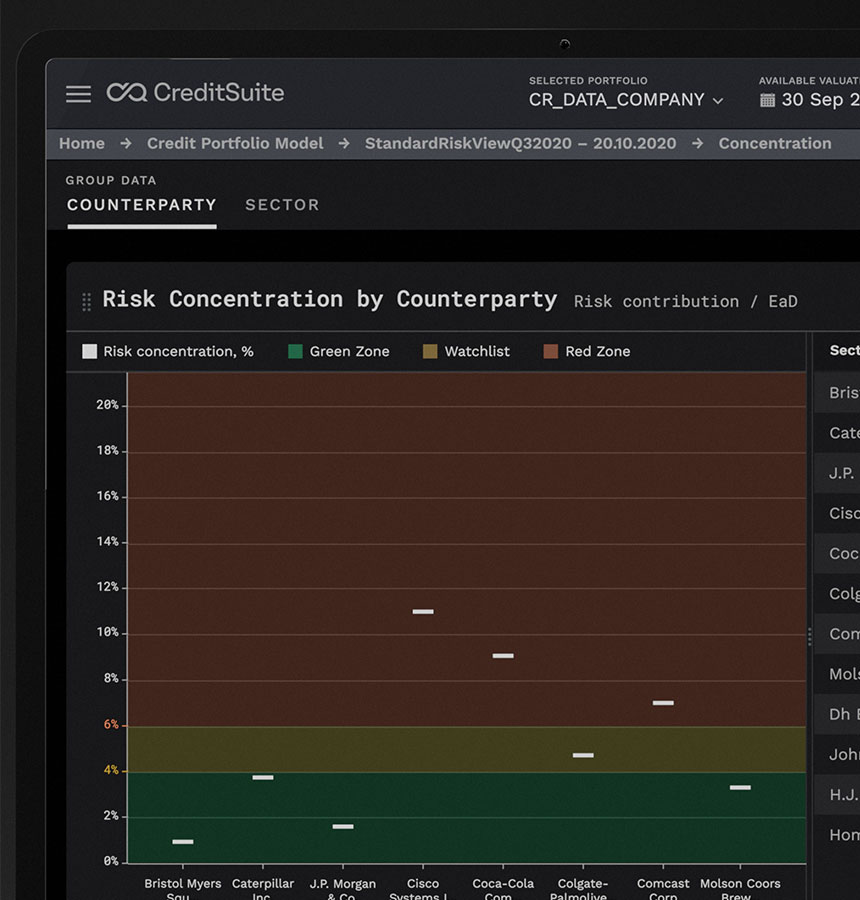The height and width of the screenshot is (900, 860).
Task: Click the Coca-Cola risk data marker
Action: tap(503, 656)
